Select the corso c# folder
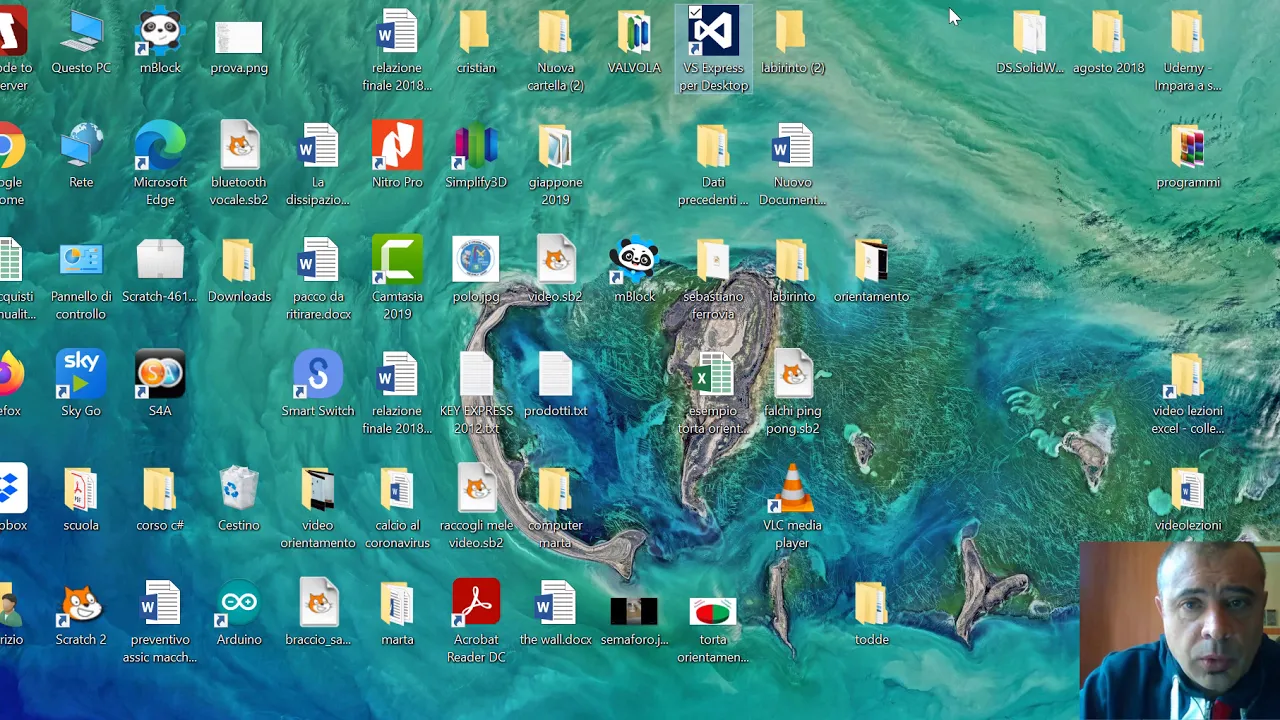This screenshot has height=720, width=1280. 160,498
